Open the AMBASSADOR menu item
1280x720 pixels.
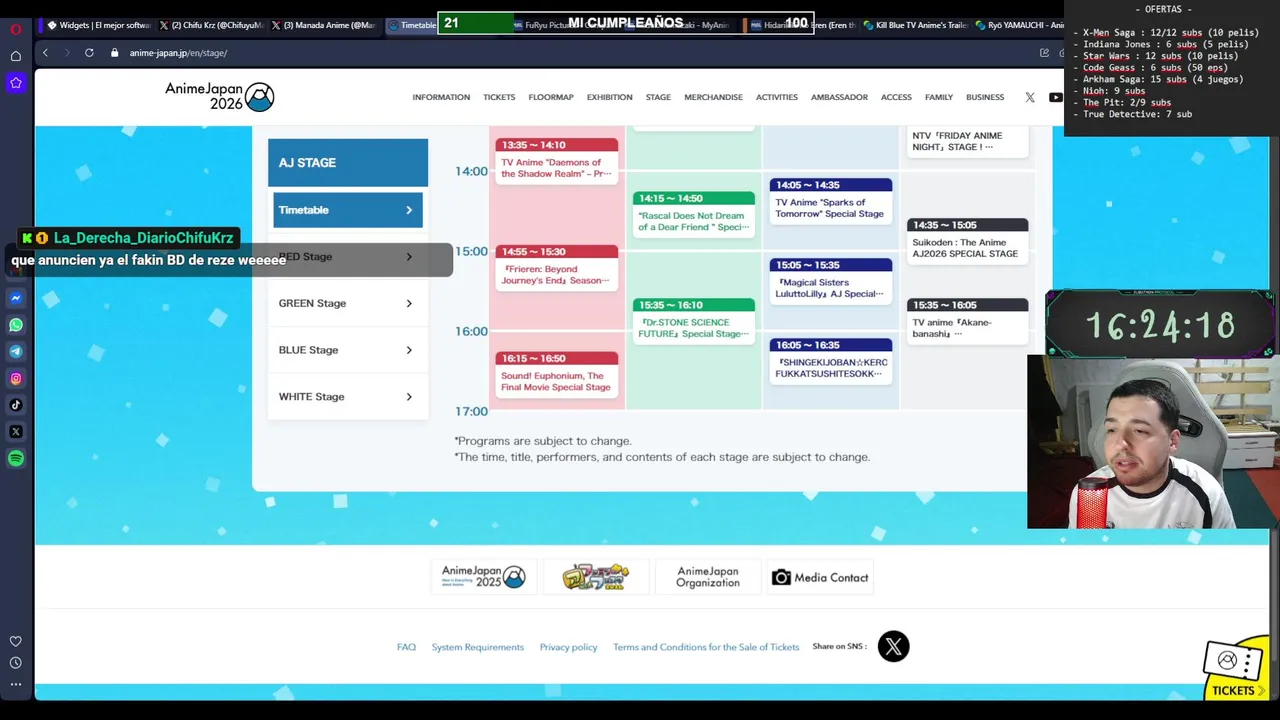point(839,97)
